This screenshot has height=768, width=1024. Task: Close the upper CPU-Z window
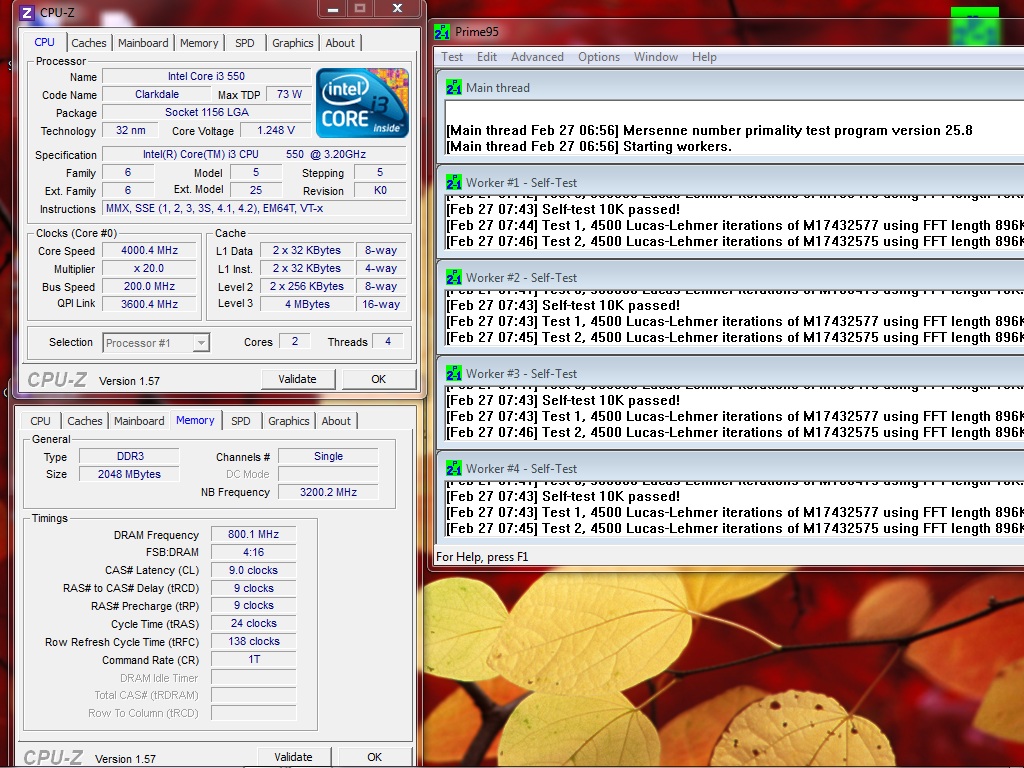(x=397, y=9)
